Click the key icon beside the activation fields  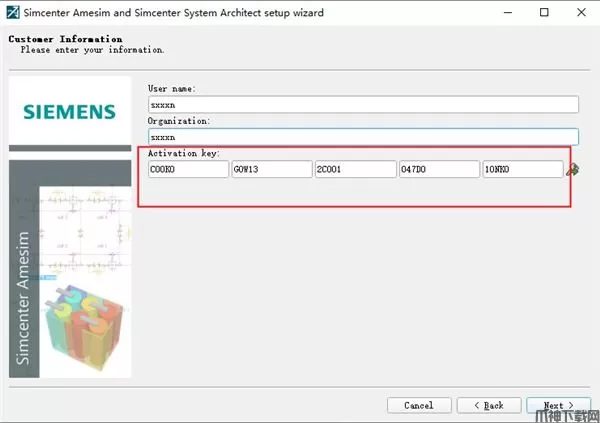coord(572,170)
